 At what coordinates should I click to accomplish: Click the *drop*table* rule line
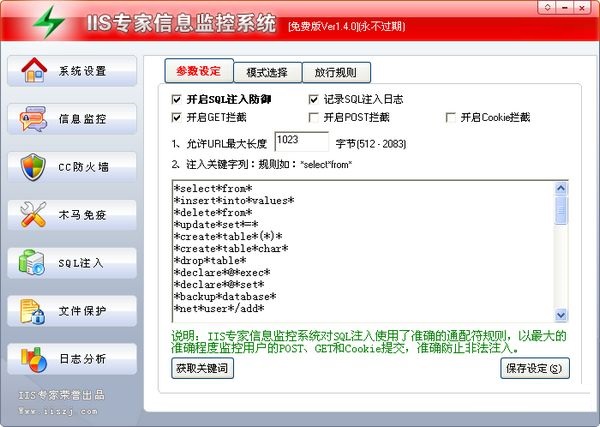(x=210, y=261)
